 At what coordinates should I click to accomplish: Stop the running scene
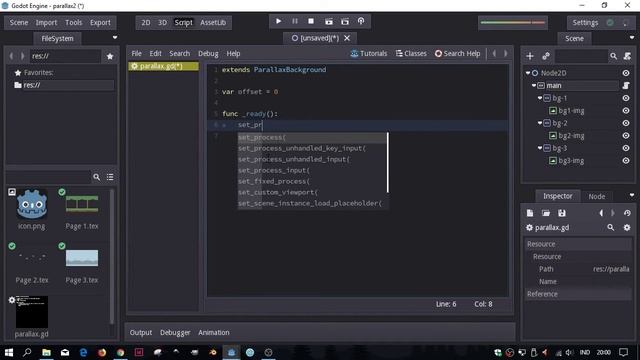click(x=311, y=21)
